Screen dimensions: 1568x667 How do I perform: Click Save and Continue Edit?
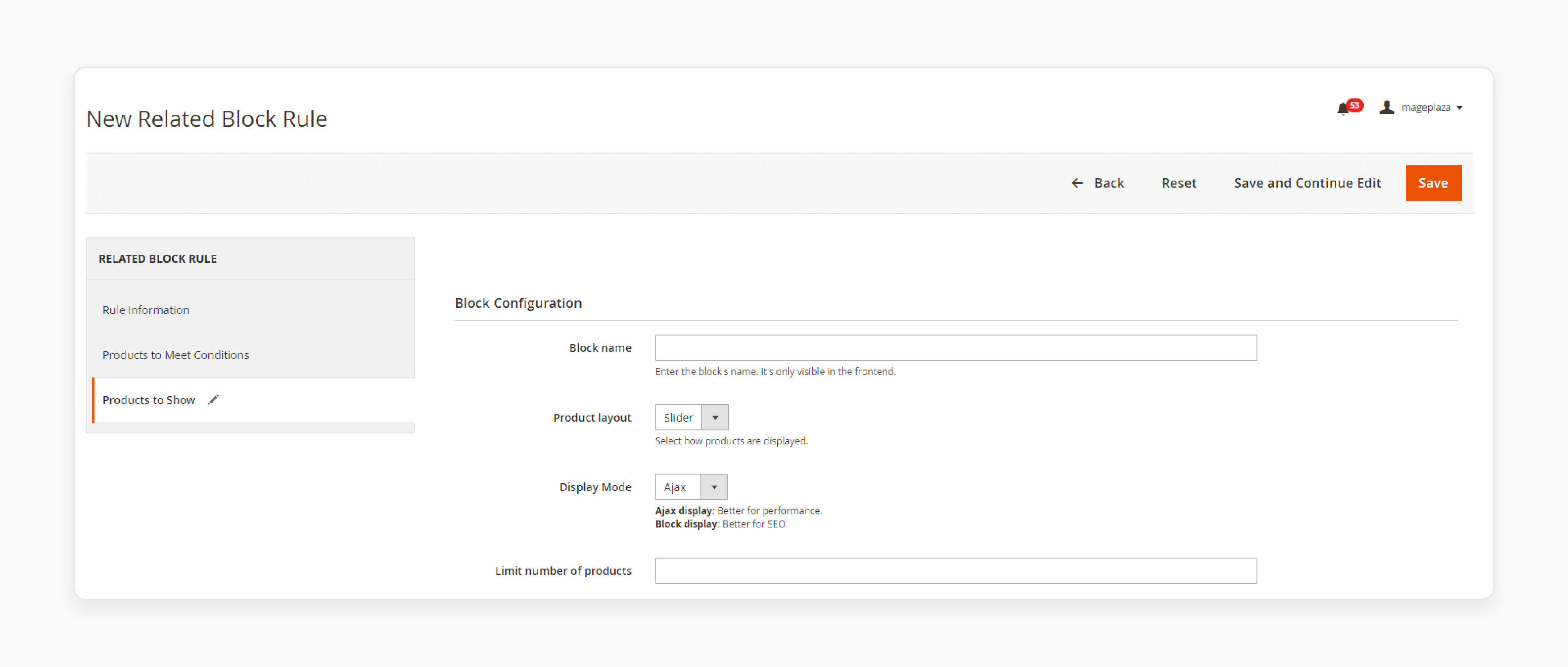pos(1308,183)
